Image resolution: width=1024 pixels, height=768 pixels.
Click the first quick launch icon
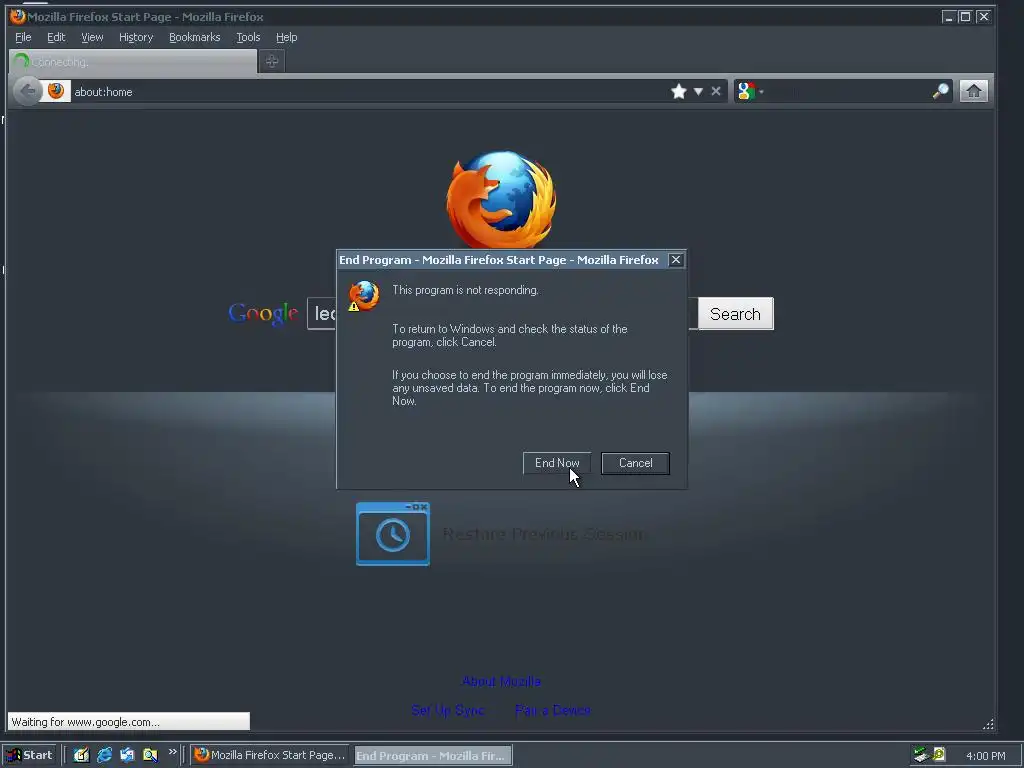(81, 755)
